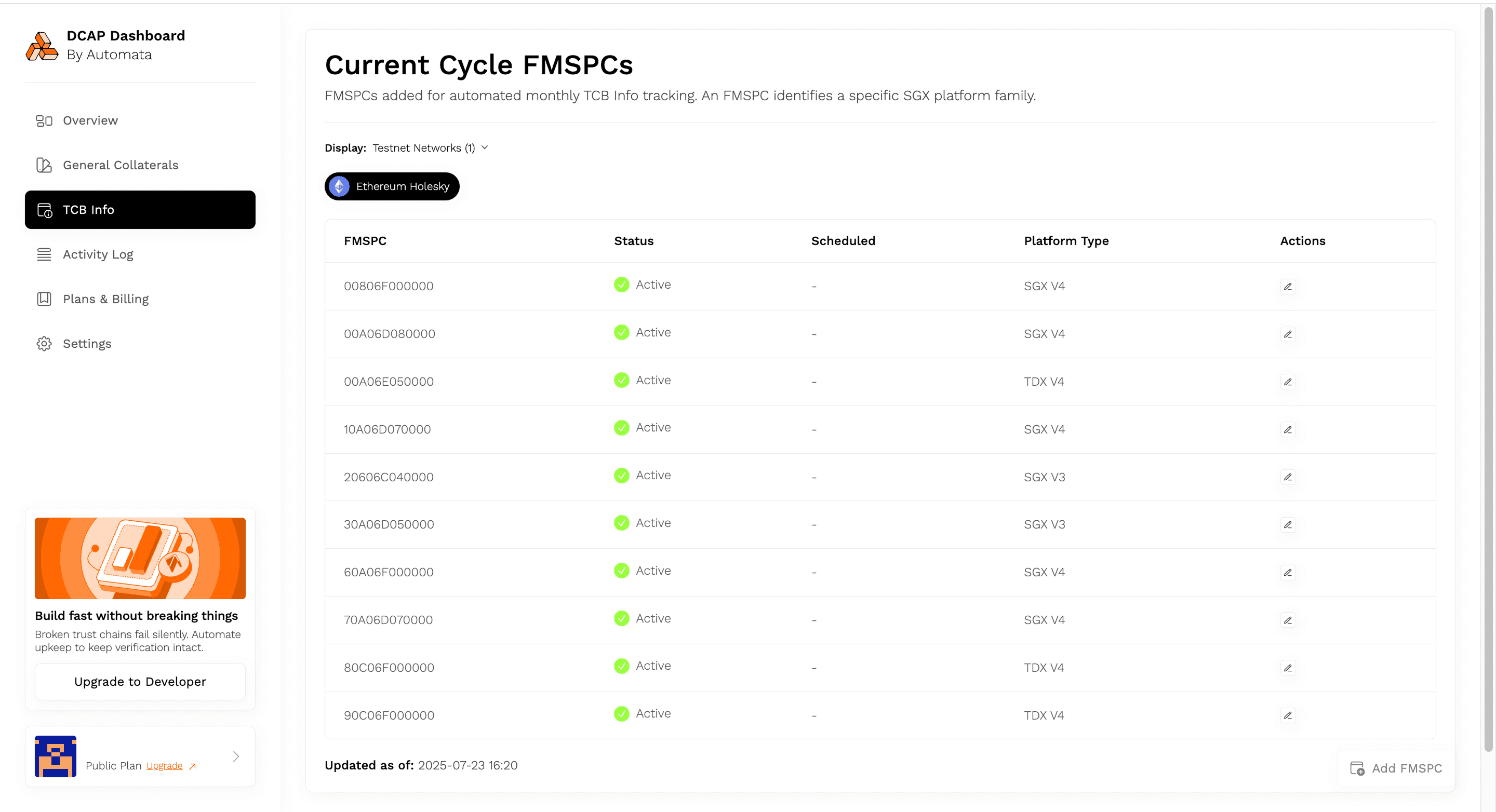Viewport: 1496px width, 812px height.
Task: Click the TCB Info sidebar icon
Action: (44, 210)
